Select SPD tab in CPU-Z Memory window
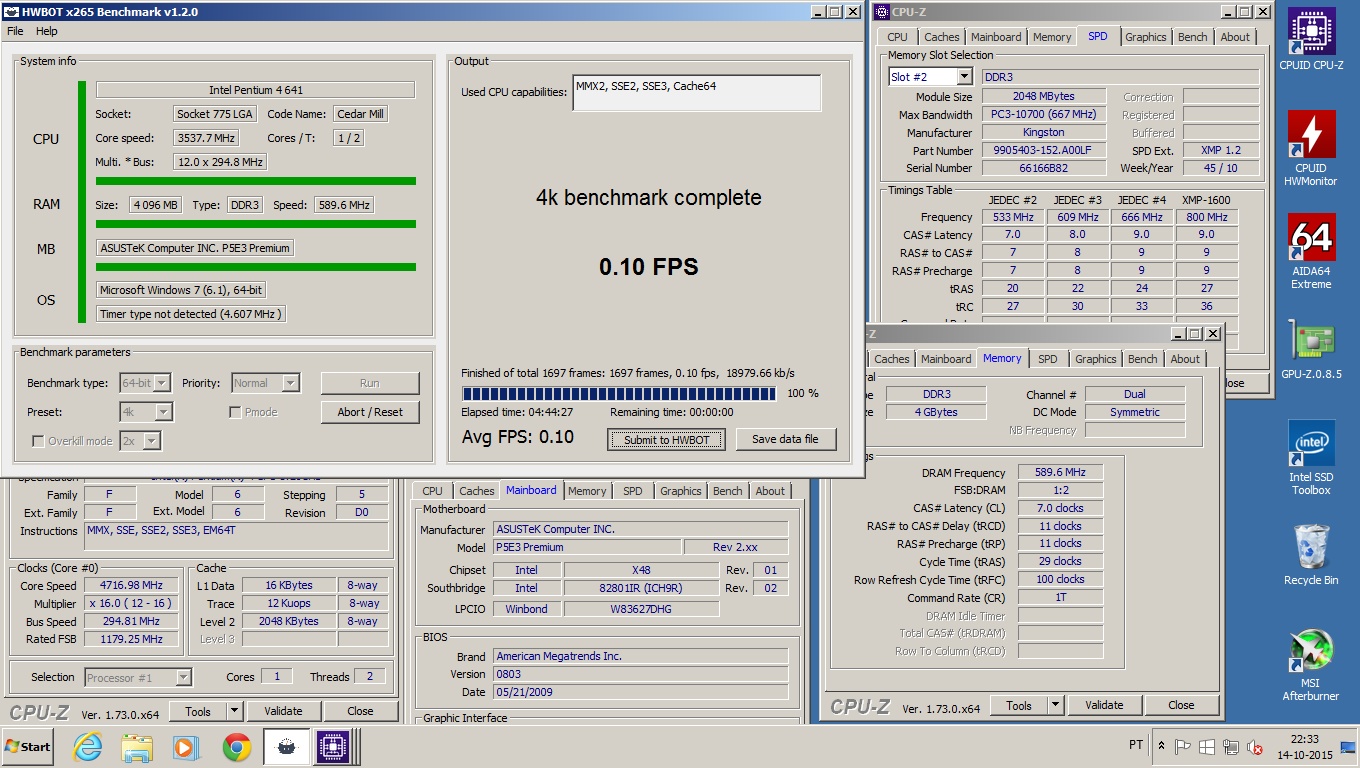 click(x=1047, y=359)
